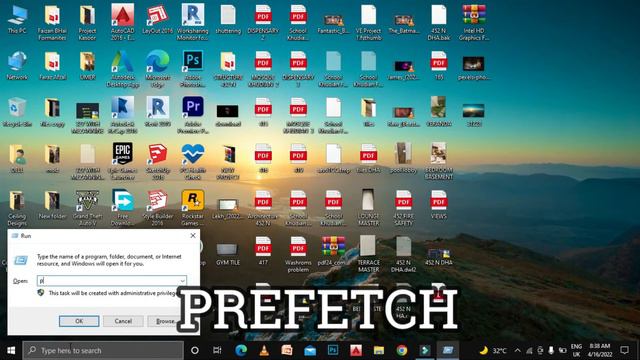
Task: Select the NEW PROJECT file icon
Action: point(228,162)
